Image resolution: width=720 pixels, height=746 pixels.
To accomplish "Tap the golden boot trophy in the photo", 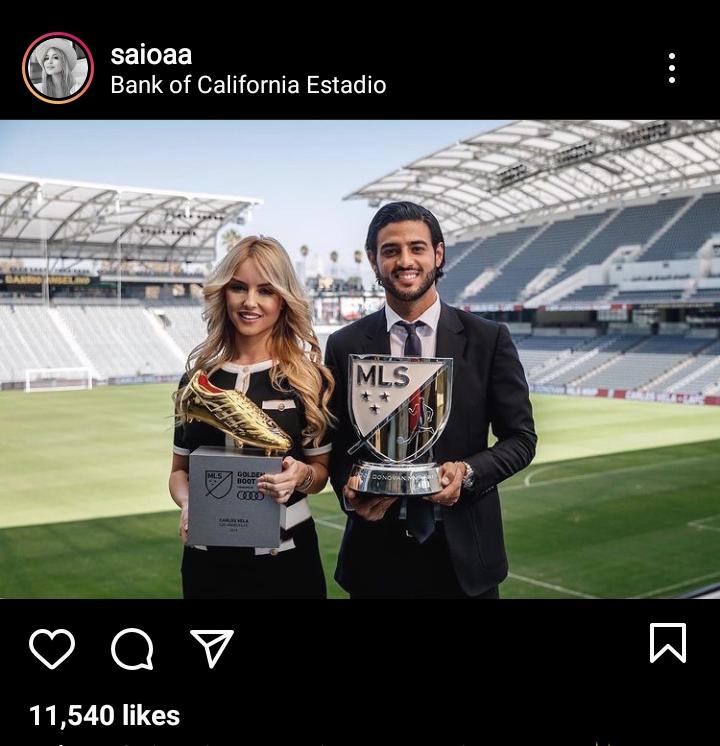I will [233, 412].
